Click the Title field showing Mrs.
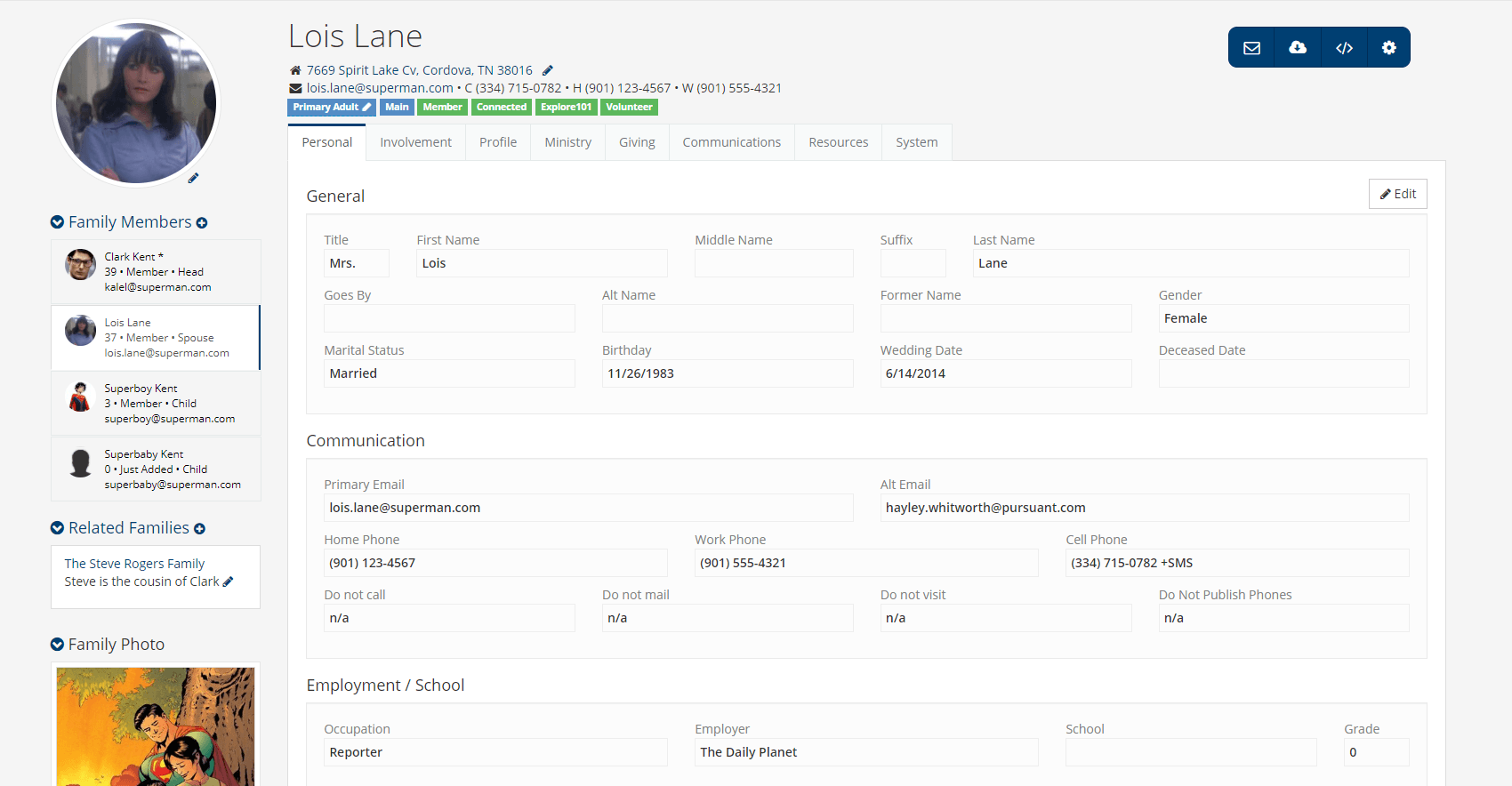This screenshot has width=1512, height=786. point(357,263)
